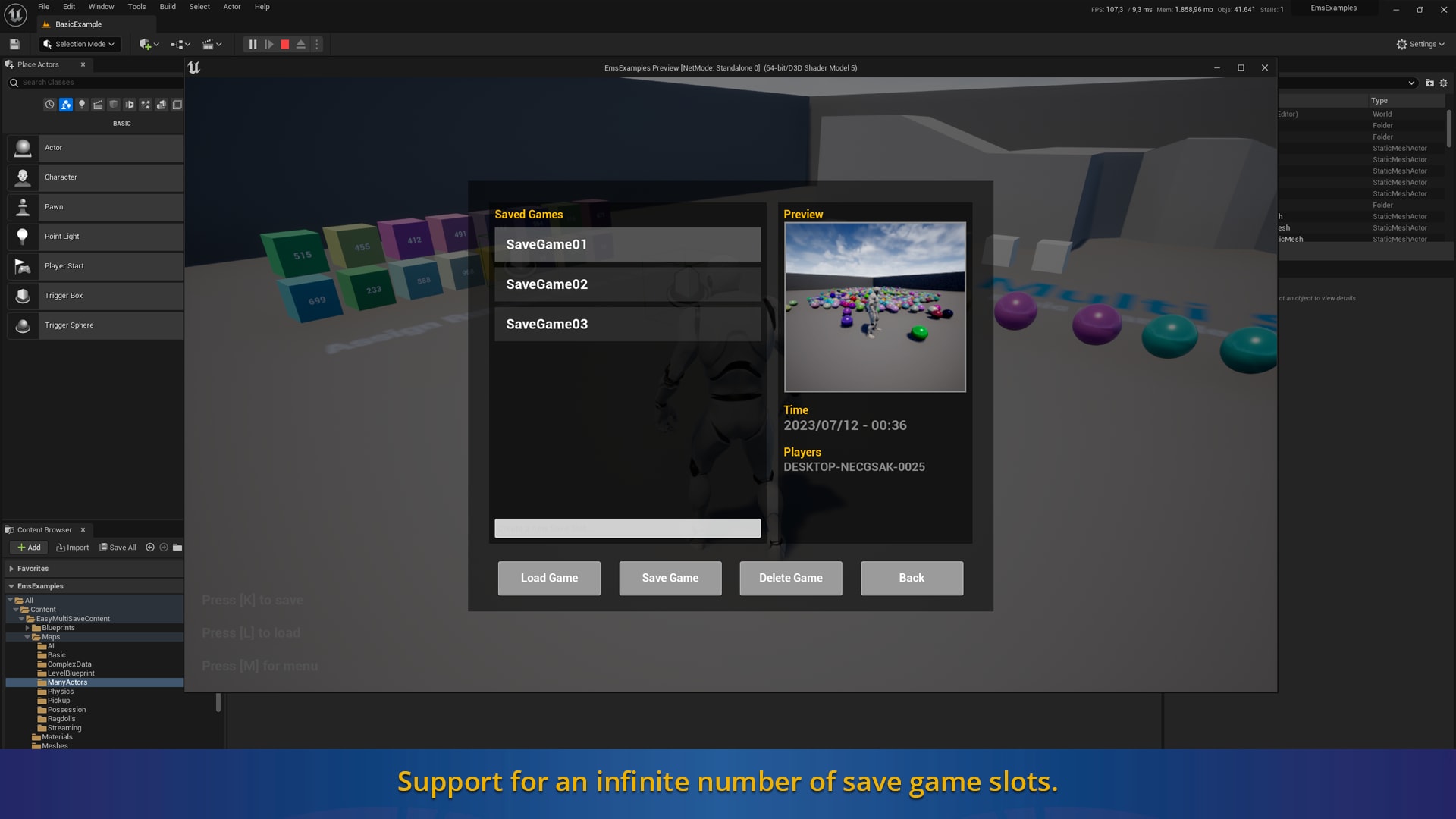Screen dimensions: 1456x819
Task: Select the Content Browser icon
Action: pyautogui.click(x=11, y=529)
